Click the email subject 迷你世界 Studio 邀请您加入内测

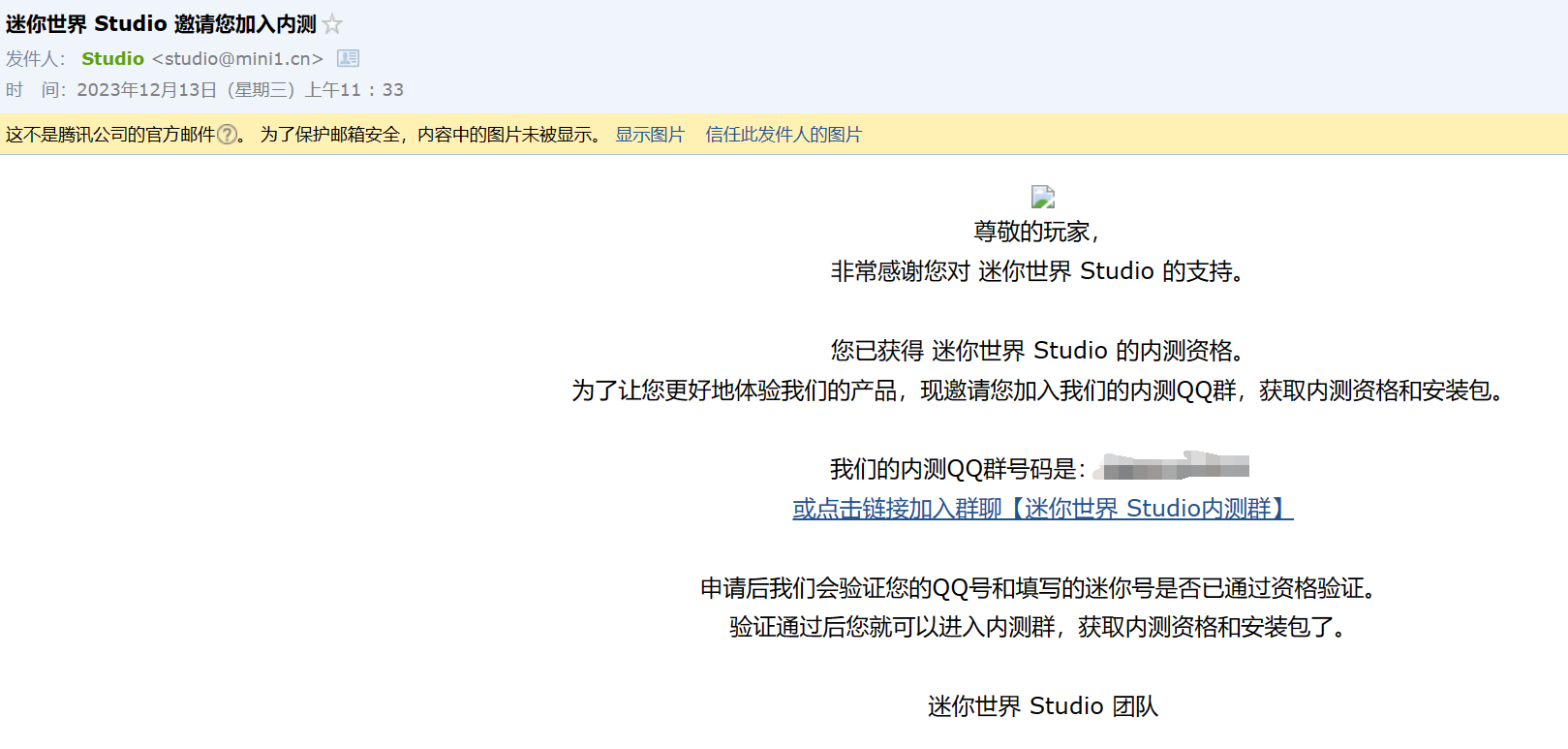pyautogui.click(x=161, y=24)
